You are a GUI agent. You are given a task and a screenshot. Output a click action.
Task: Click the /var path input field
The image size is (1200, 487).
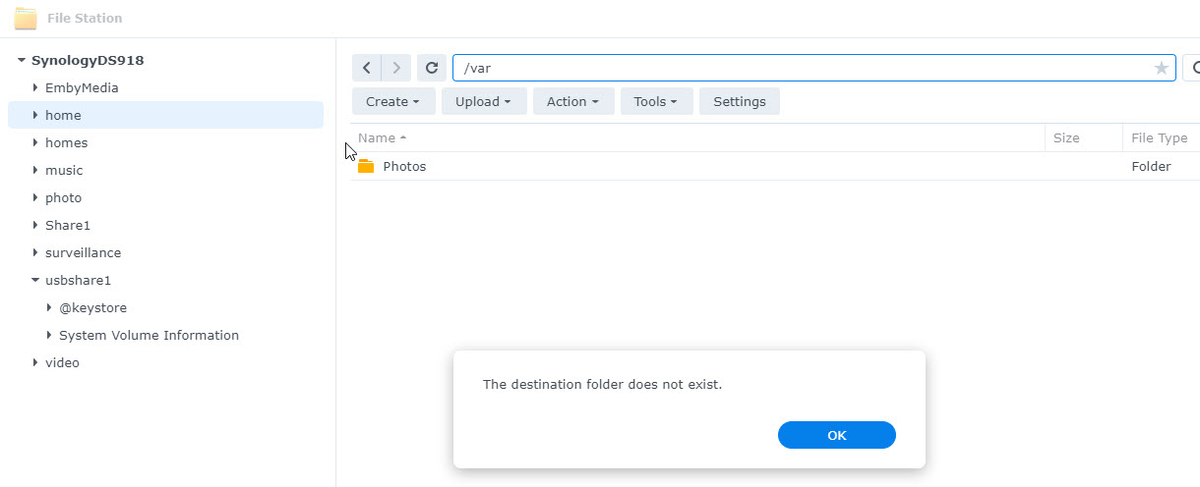coord(800,68)
